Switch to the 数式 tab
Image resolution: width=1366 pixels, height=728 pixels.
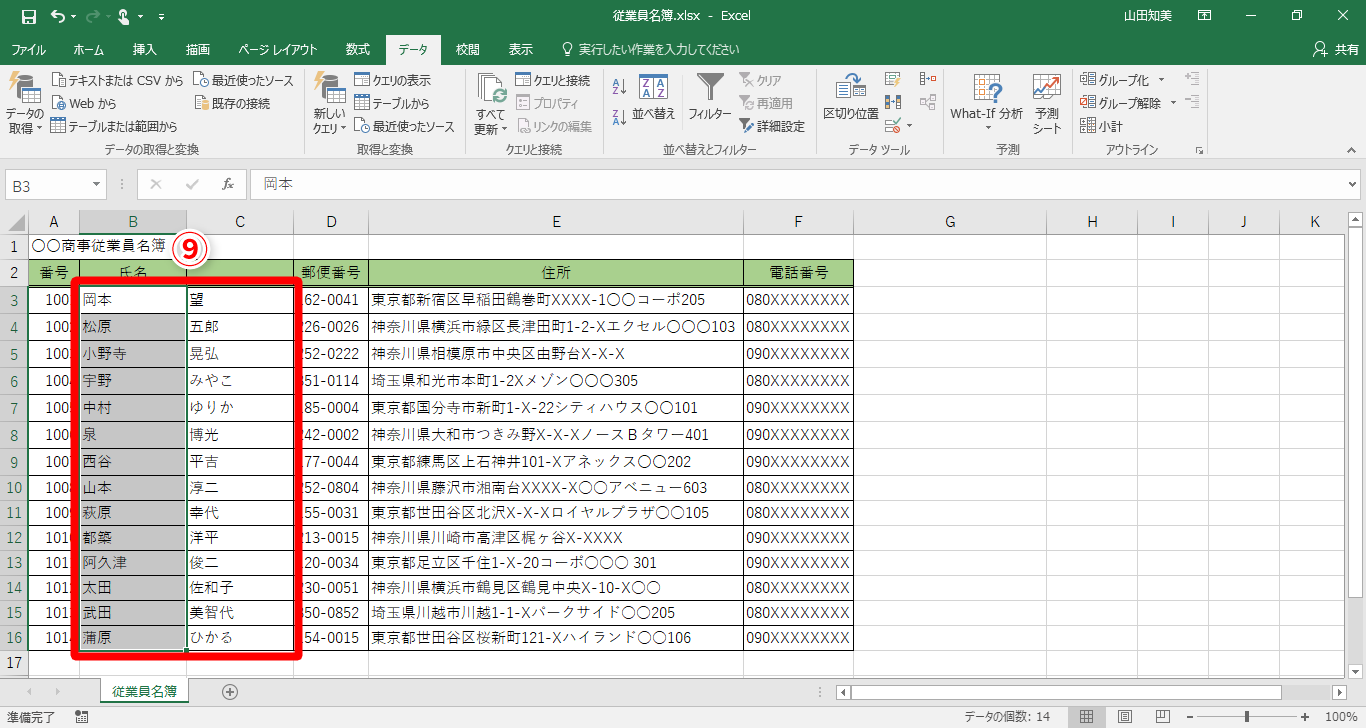(357, 49)
